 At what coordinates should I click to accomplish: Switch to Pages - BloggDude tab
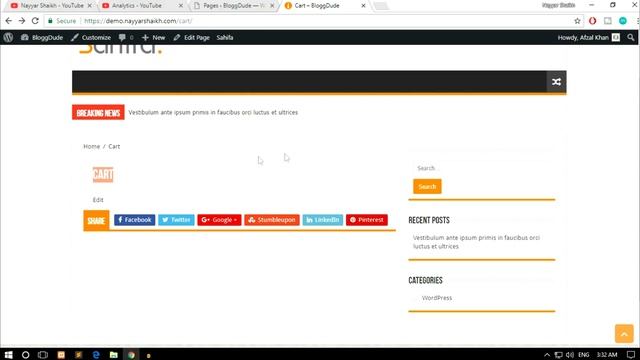click(x=234, y=6)
